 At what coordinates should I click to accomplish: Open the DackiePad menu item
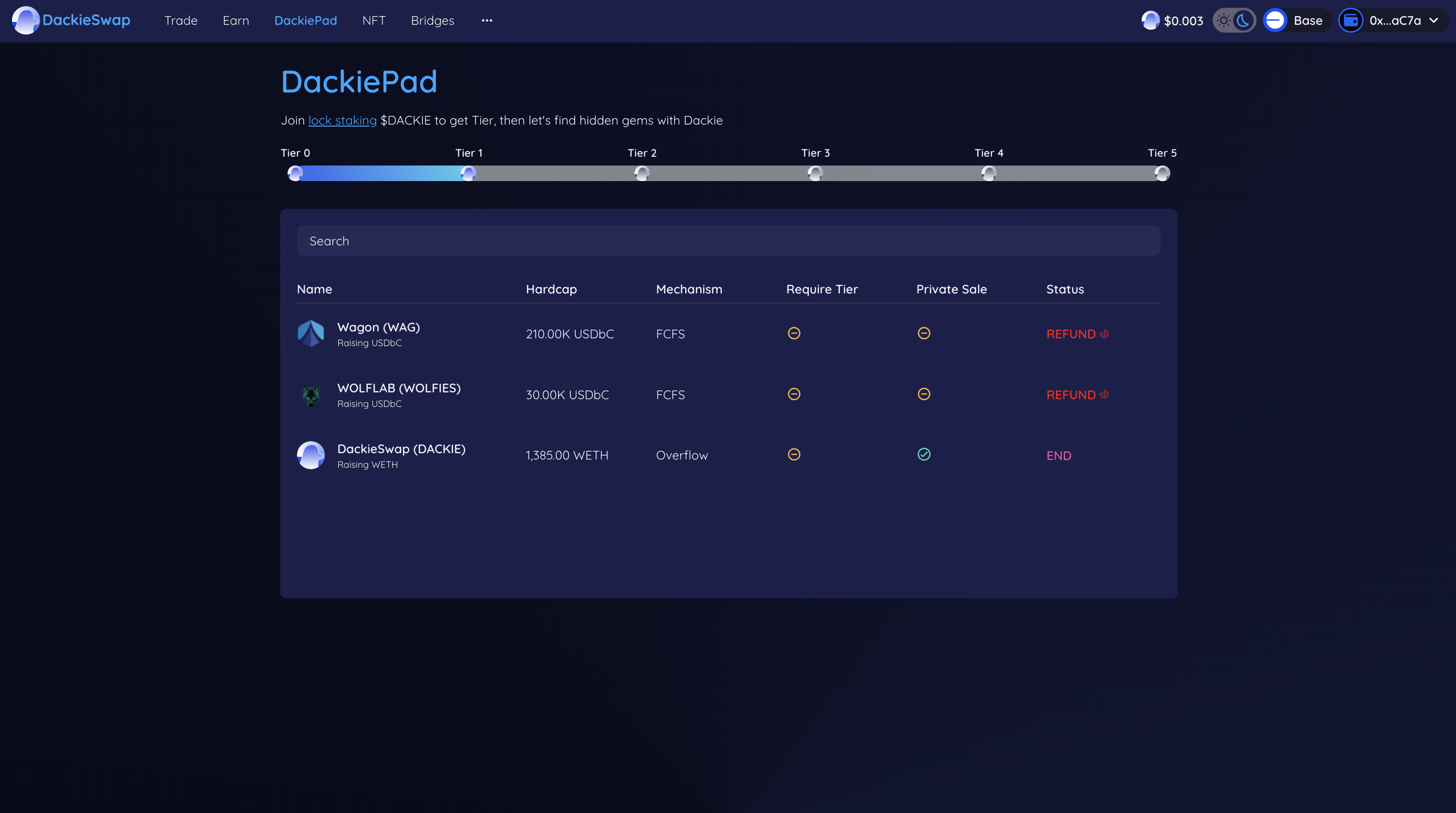click(305, 20)
